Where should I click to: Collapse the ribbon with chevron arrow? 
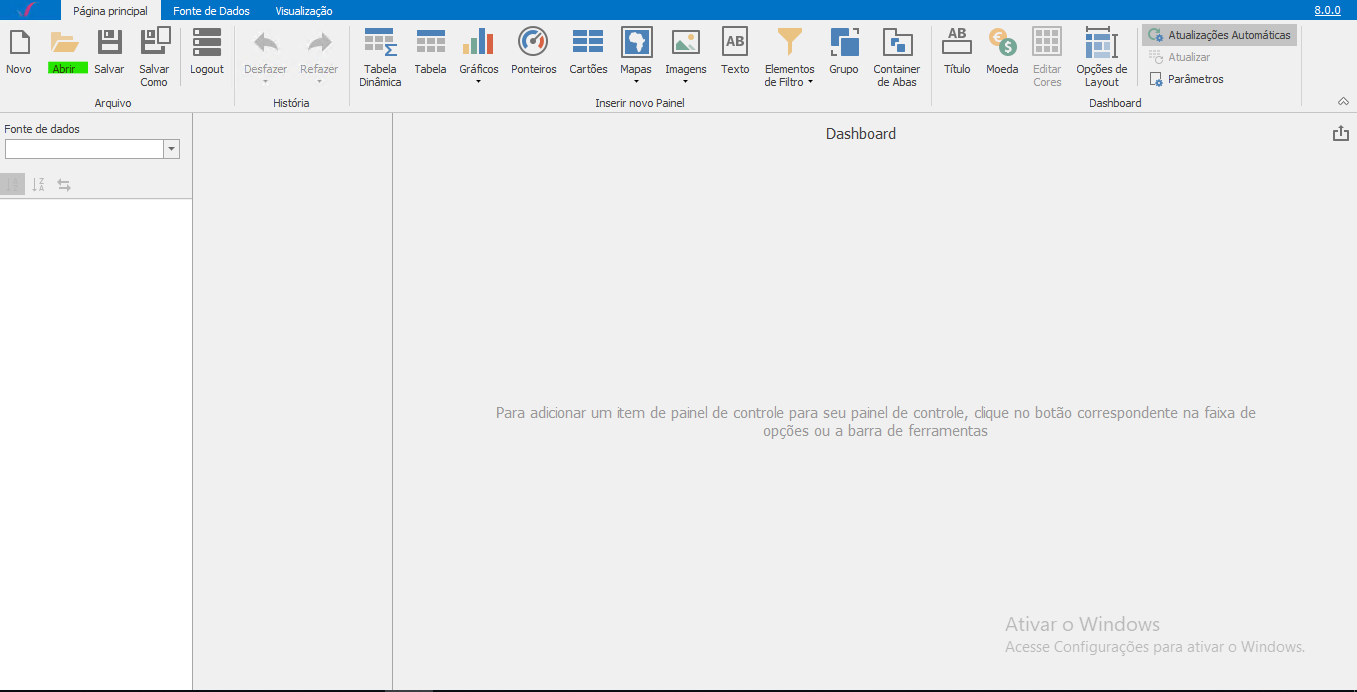tap(1342, 102)
